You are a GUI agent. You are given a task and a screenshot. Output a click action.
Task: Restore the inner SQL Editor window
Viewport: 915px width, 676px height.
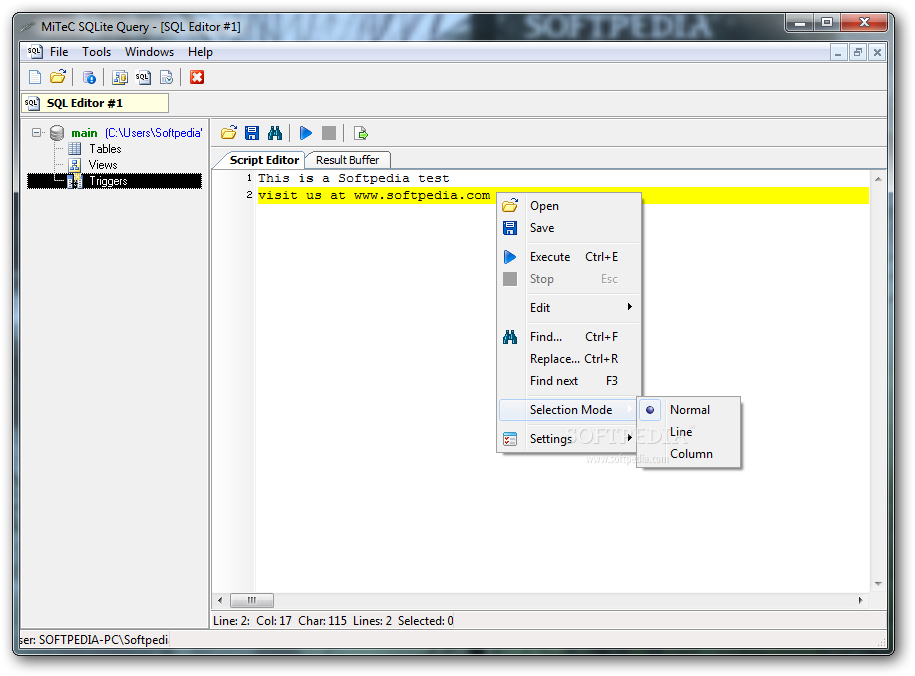click(x=858, y=52)
